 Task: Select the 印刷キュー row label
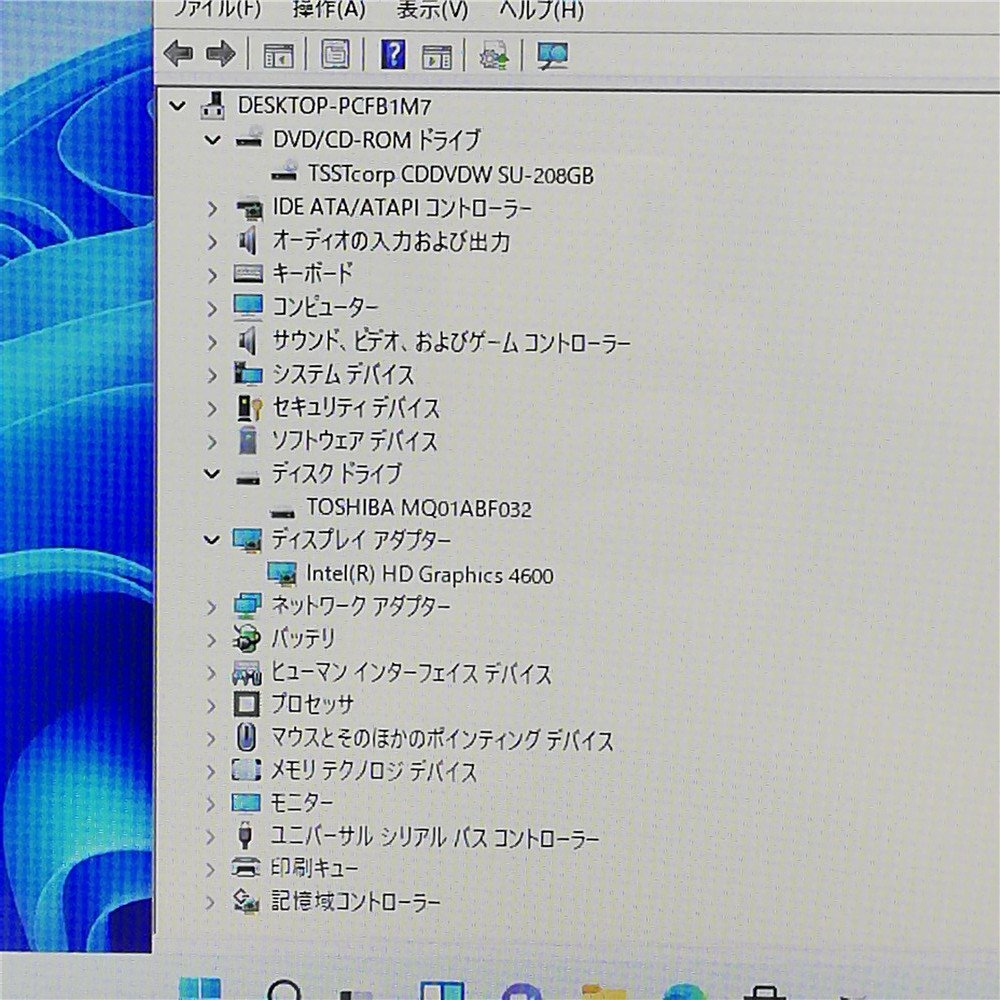[x=314, y=869]
